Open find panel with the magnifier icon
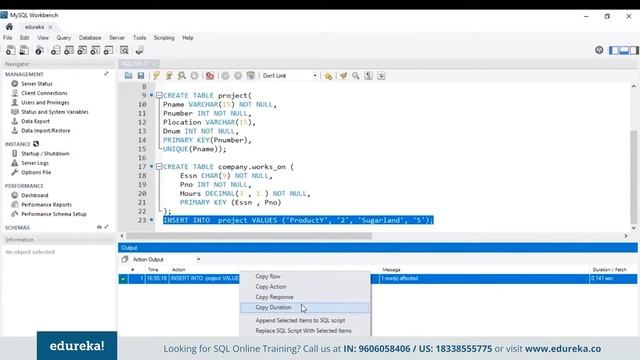The image size is (640, 360). 356,76
